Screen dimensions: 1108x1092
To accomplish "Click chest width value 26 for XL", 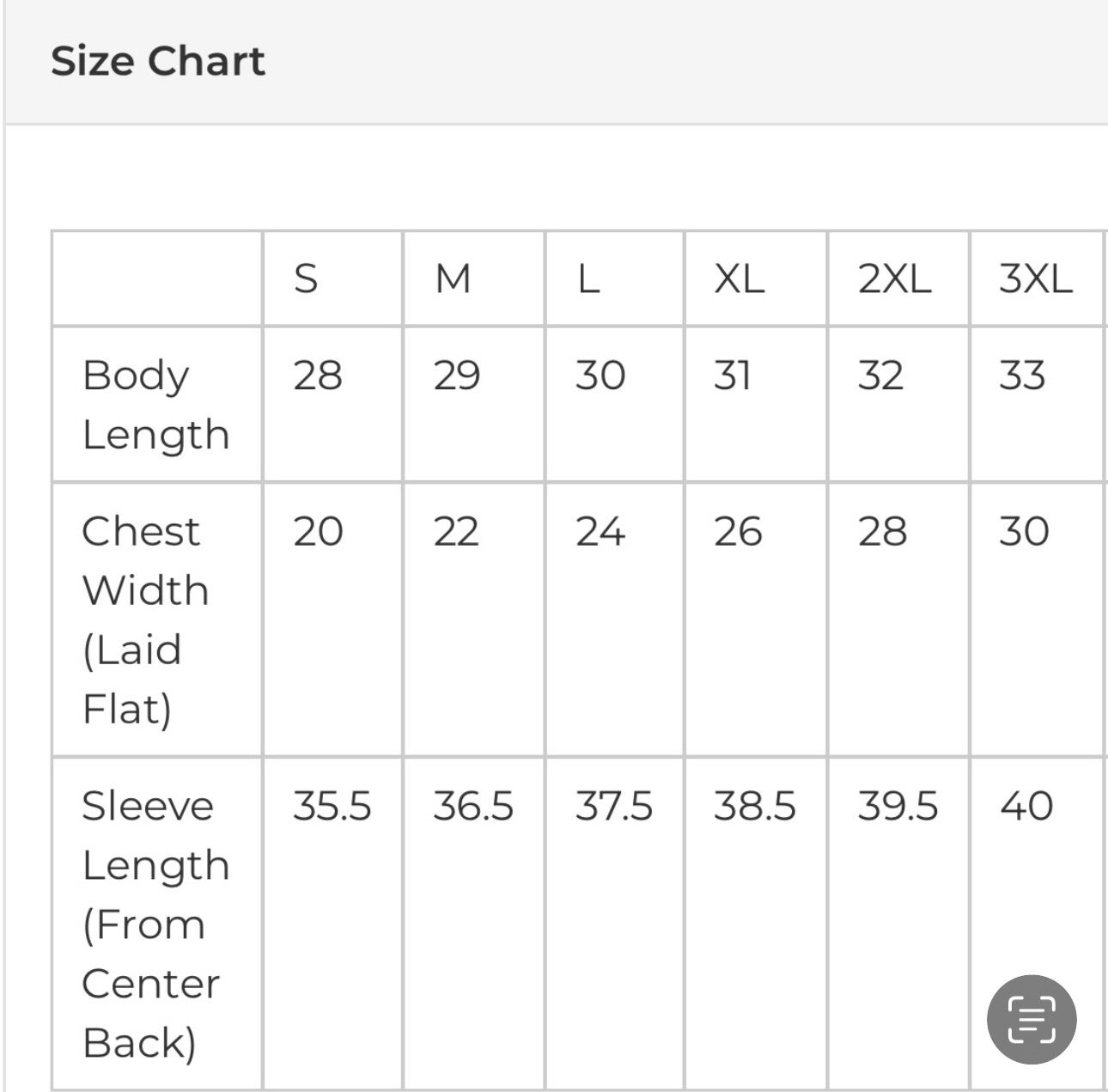I will point(737,531).
